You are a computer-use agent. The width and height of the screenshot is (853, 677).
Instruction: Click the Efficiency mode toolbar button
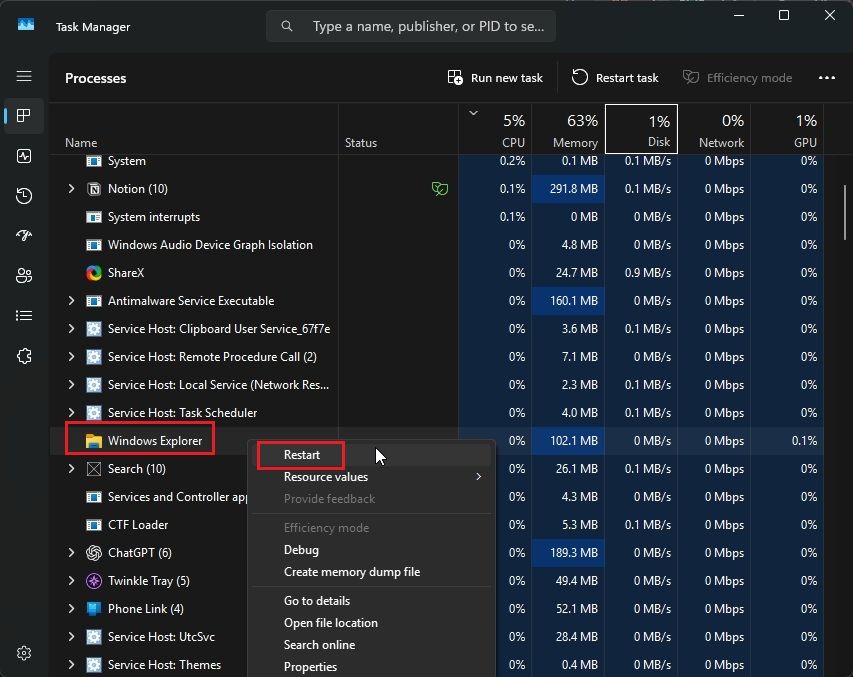click(738, 78)
